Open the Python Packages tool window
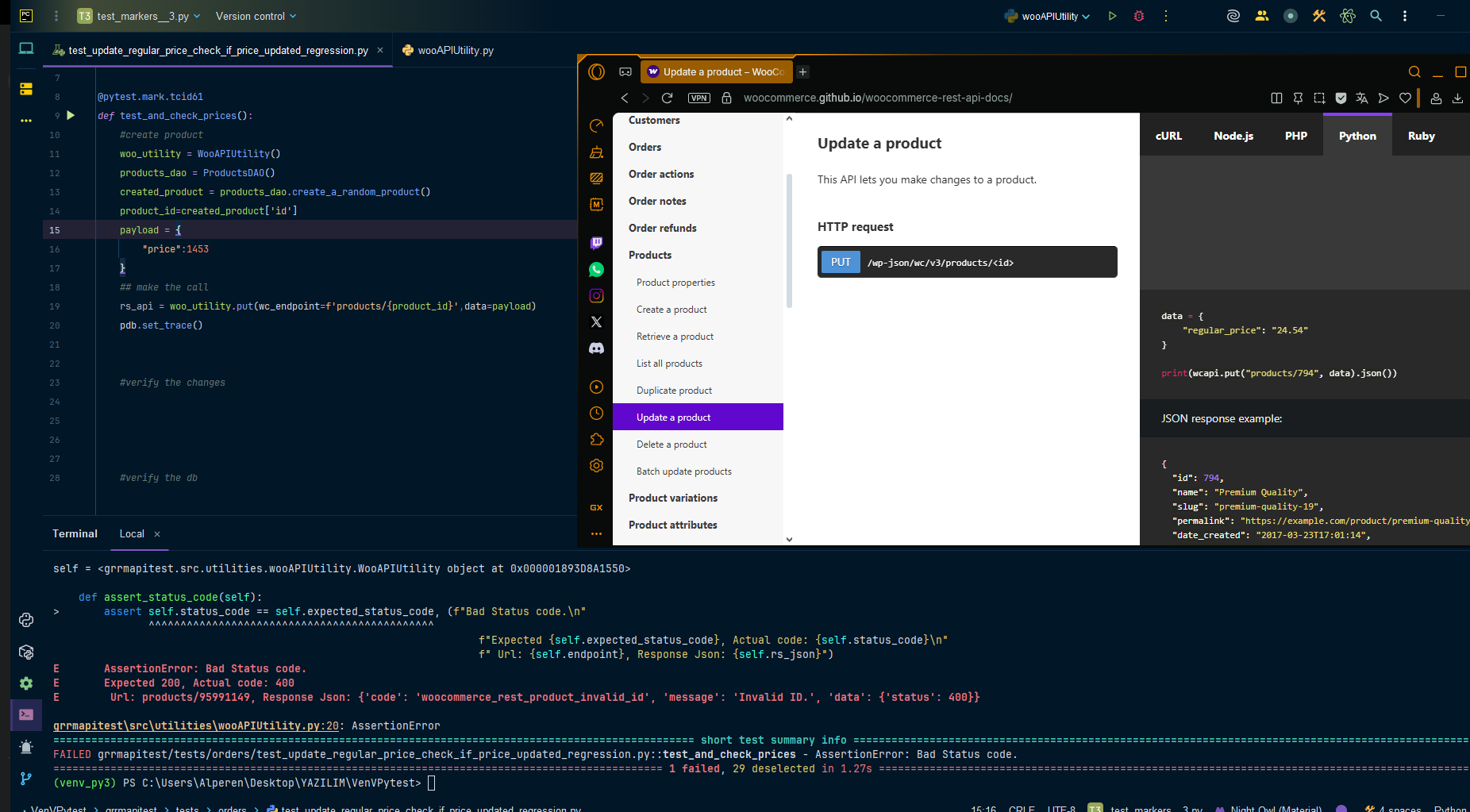The image size is (1470, 812). point(26,652)
